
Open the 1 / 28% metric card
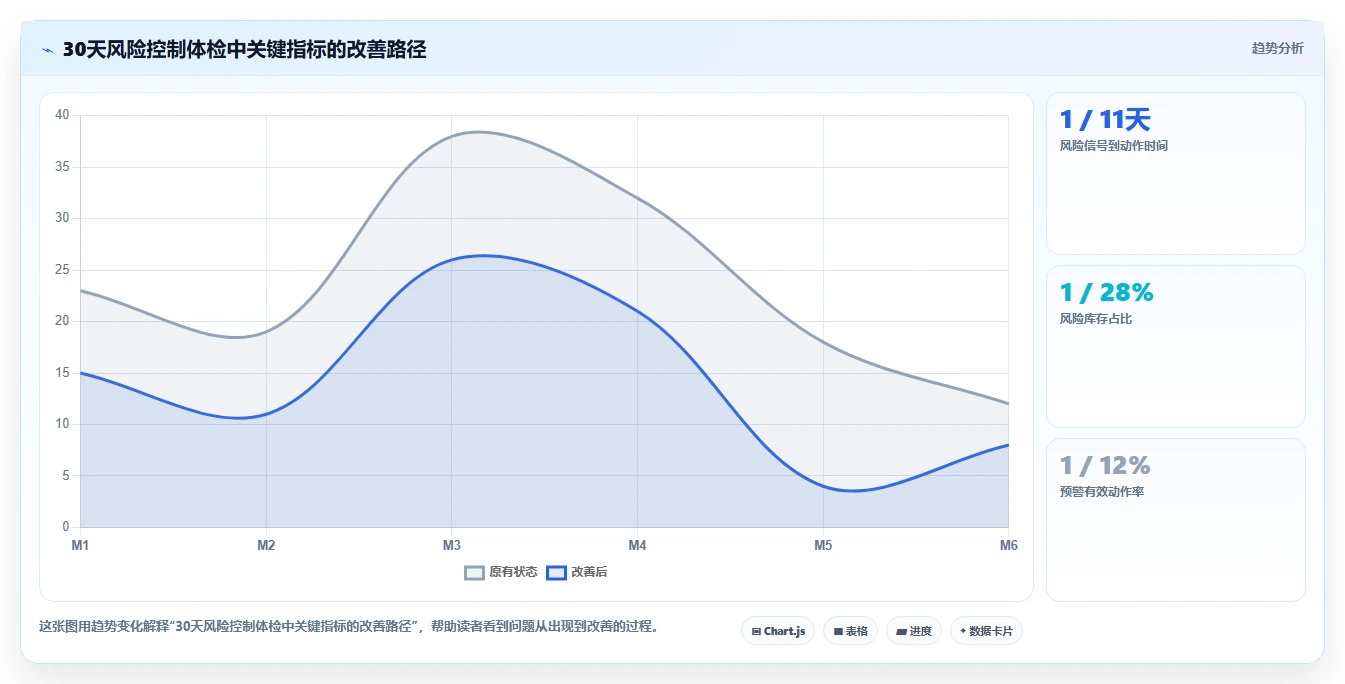click(x=1175, y=346)
